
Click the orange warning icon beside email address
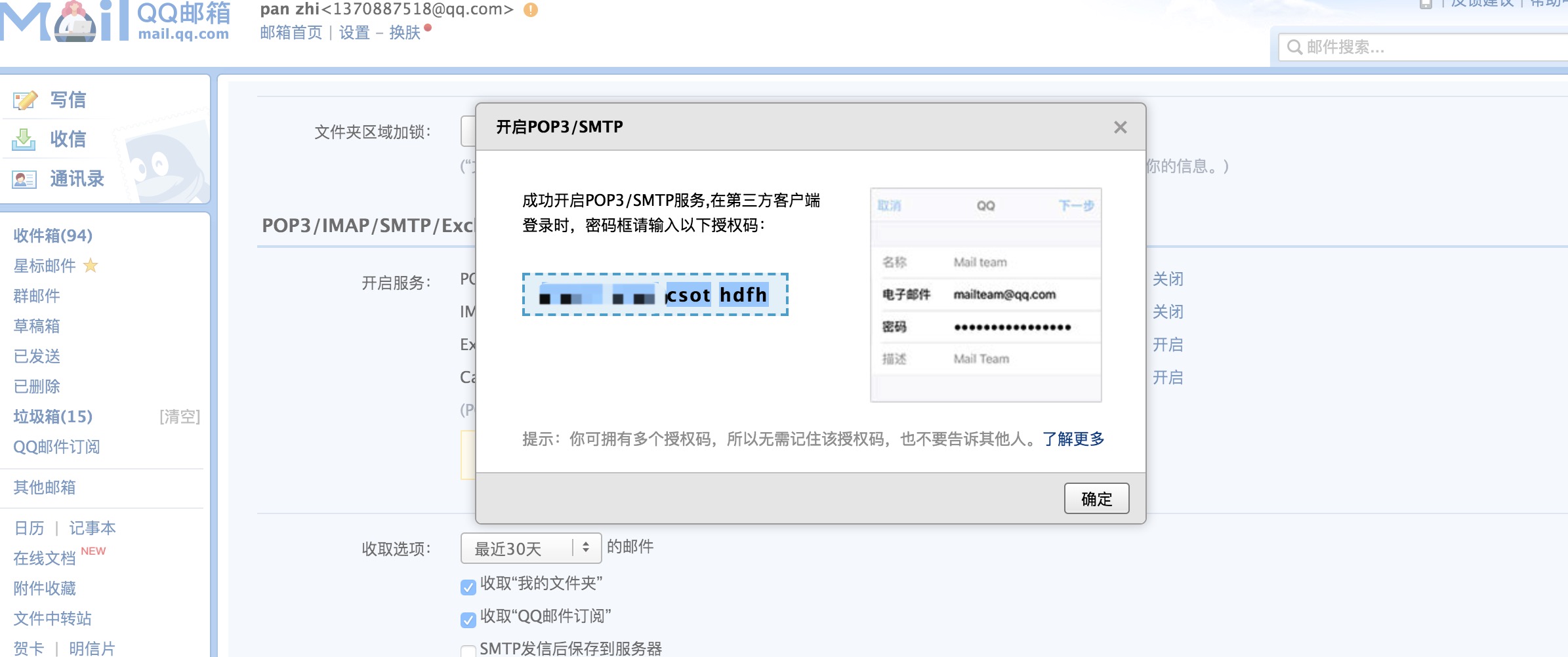pos(531,10)
